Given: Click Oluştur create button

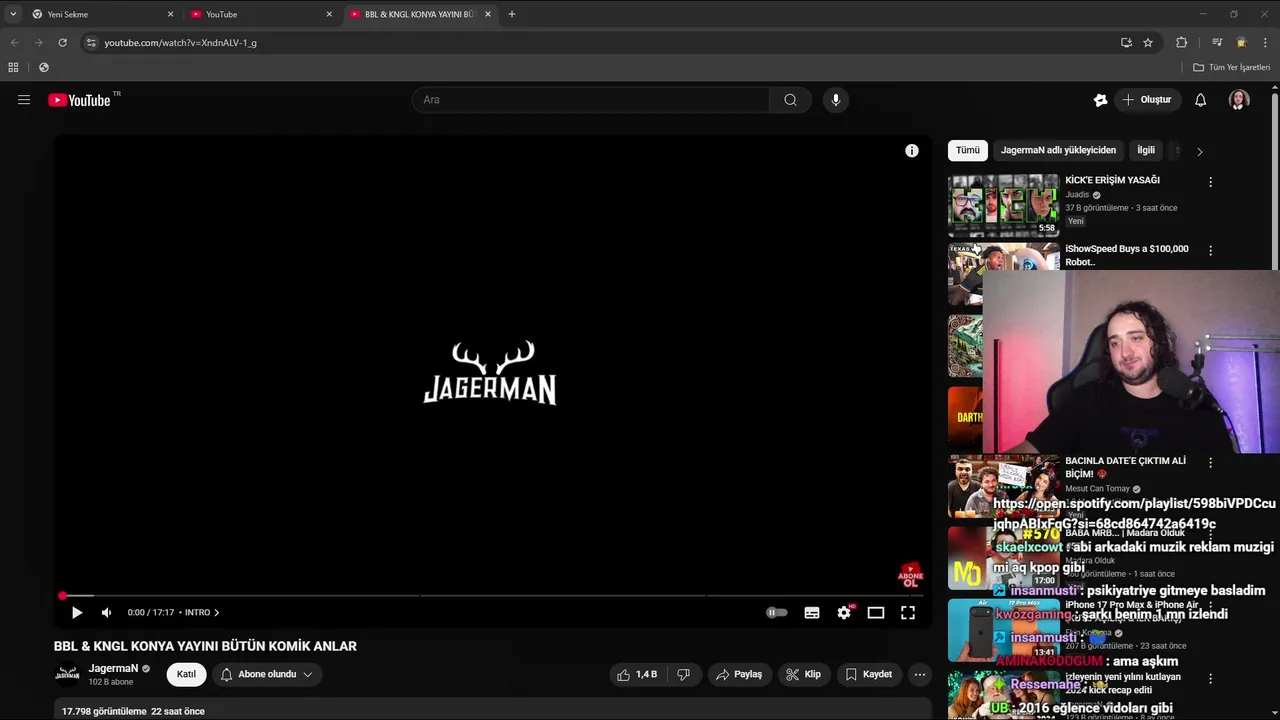Looking at the screenshot, I should (1146, 100).
